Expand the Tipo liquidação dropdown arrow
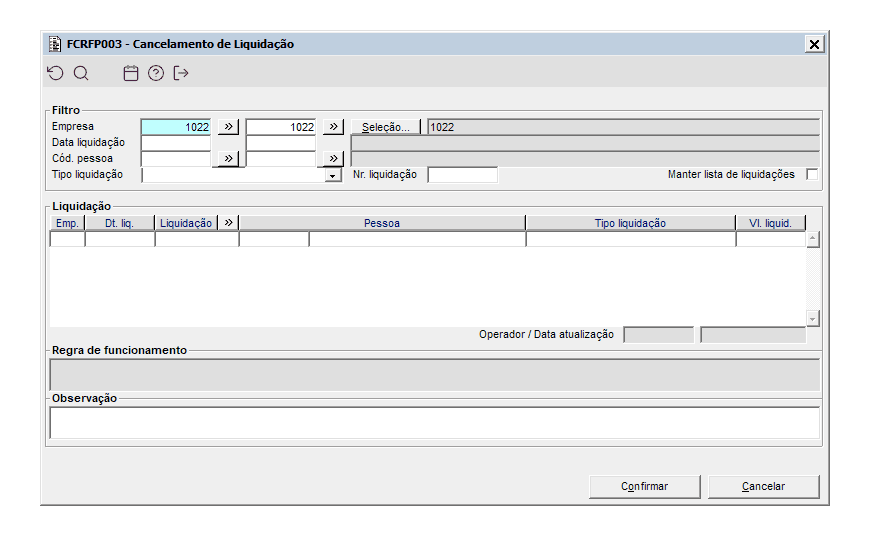The image size is (881, 558). pos(333,175)
